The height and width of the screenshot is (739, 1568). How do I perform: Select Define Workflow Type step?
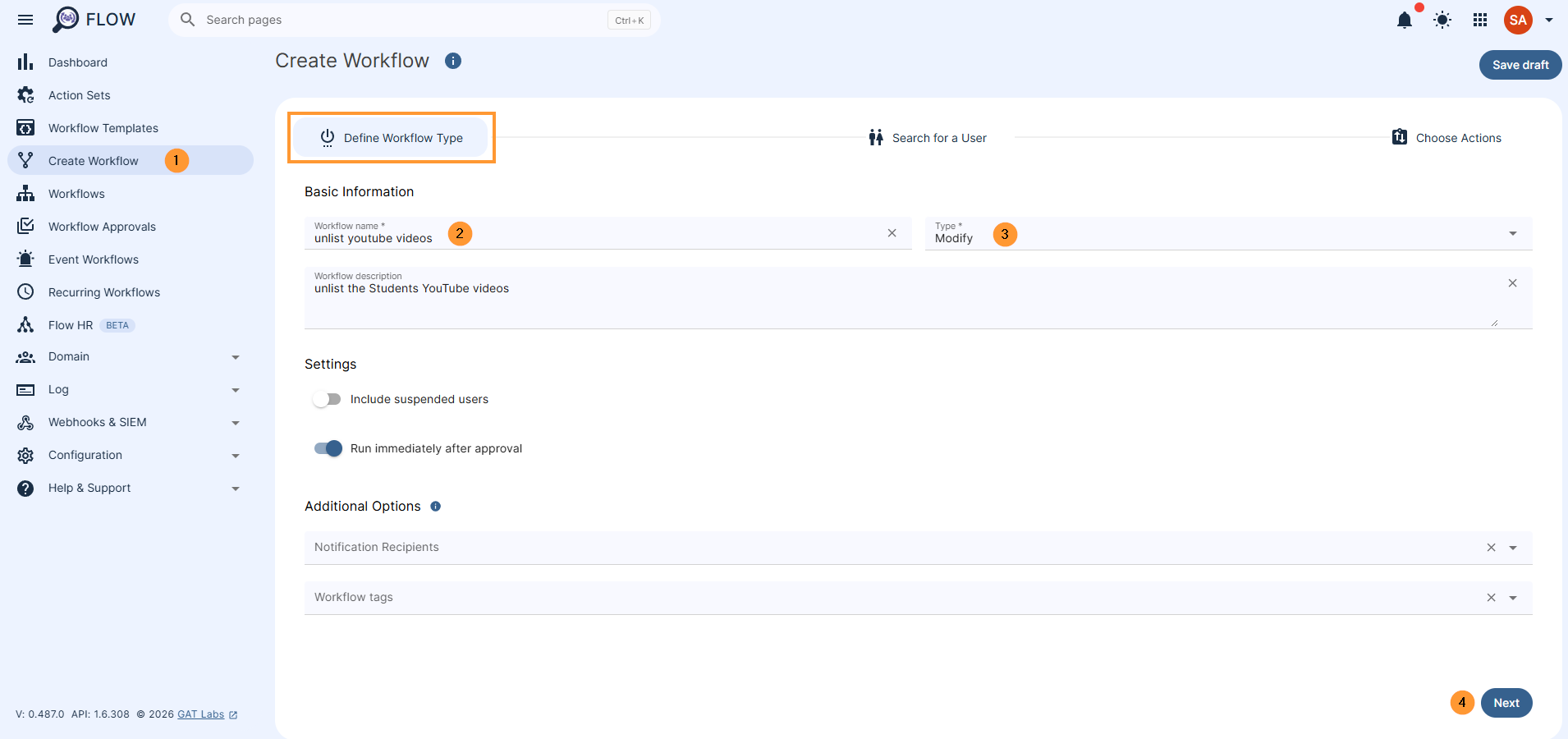tap(392, 138)
